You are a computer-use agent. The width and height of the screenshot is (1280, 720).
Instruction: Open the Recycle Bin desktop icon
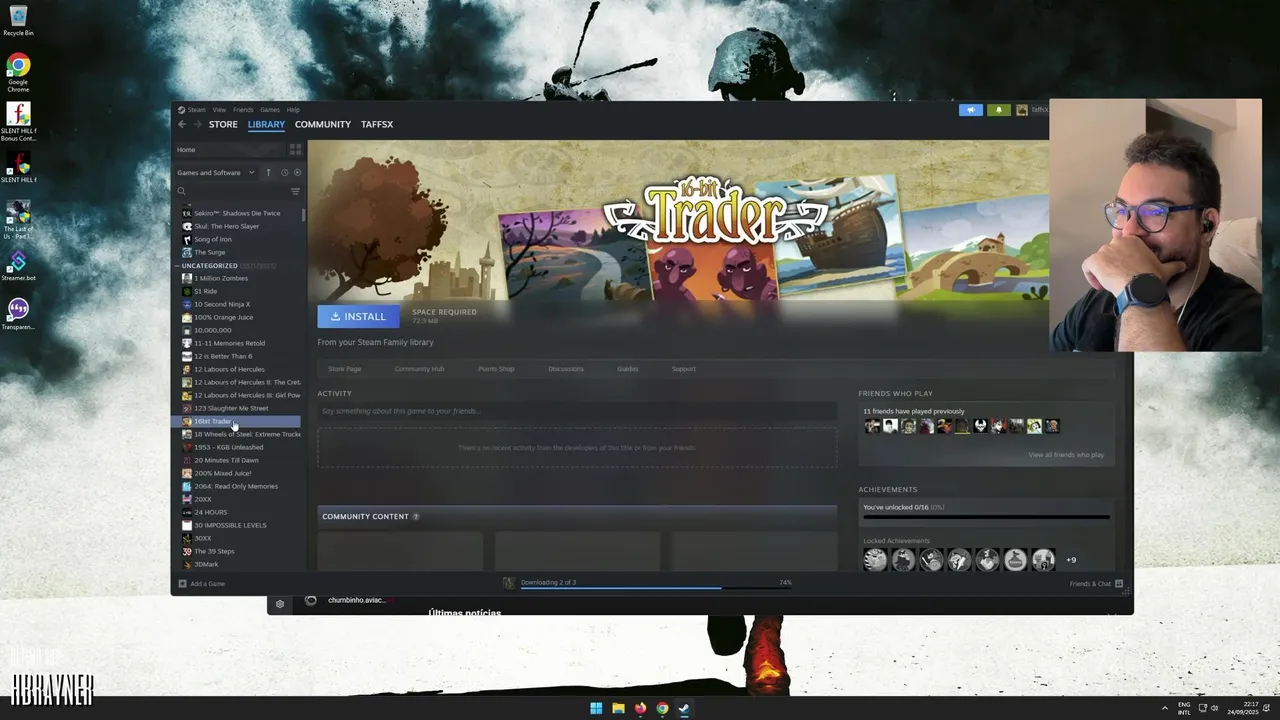[18, 20]
